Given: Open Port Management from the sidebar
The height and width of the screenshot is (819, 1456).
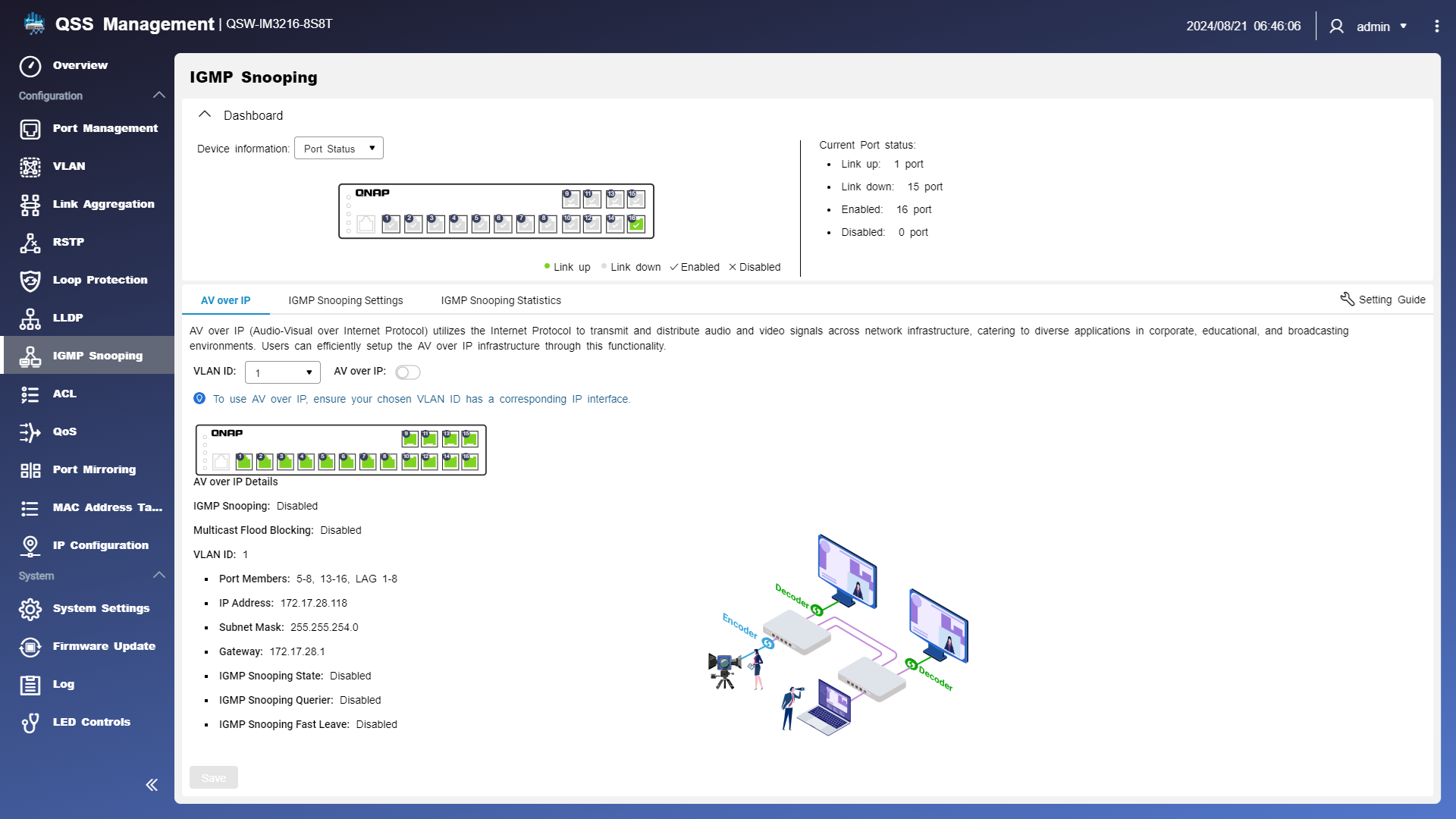Looking at the screenshot, I should click(x=105, y=128).
